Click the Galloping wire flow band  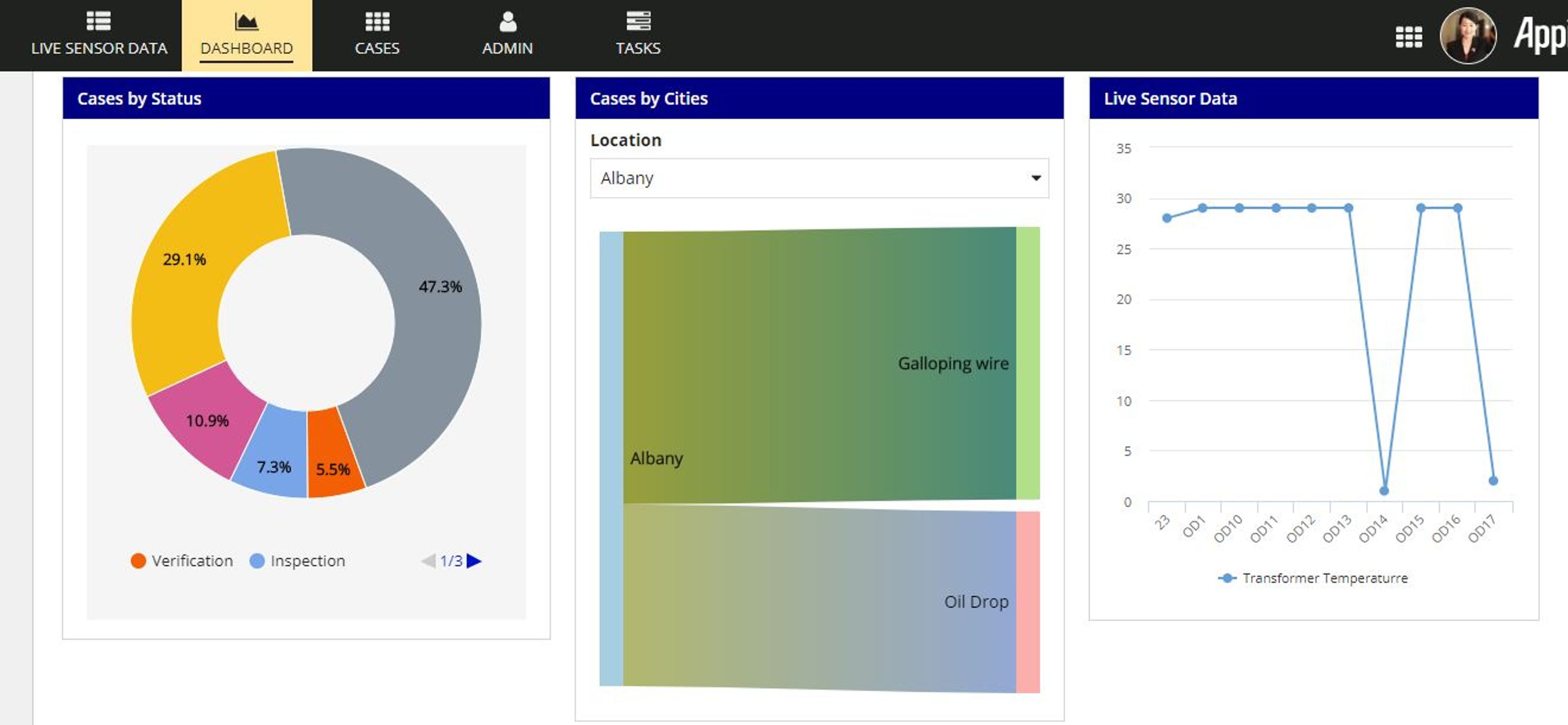(x=819, y=365)
